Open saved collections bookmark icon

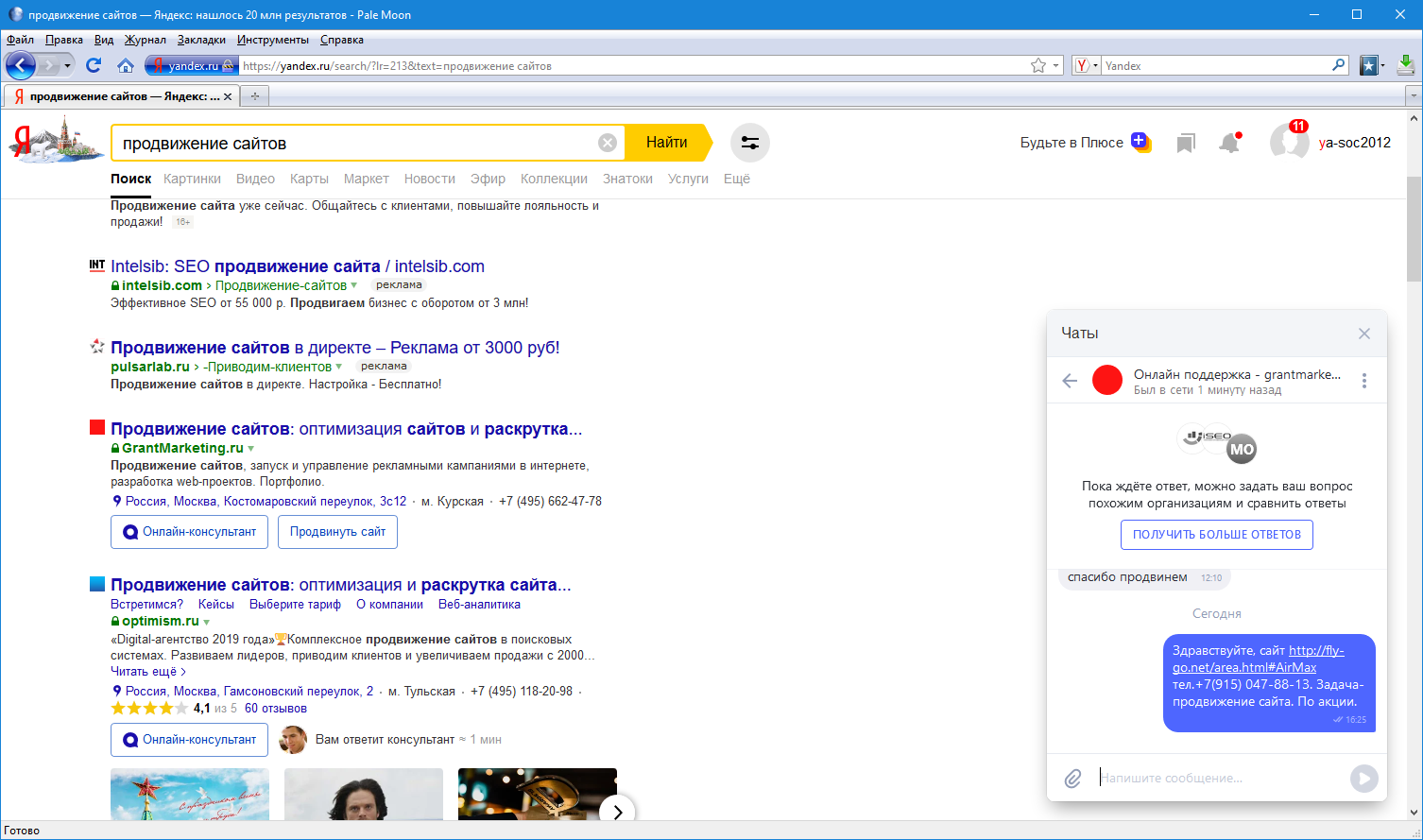coord(1186,143)
